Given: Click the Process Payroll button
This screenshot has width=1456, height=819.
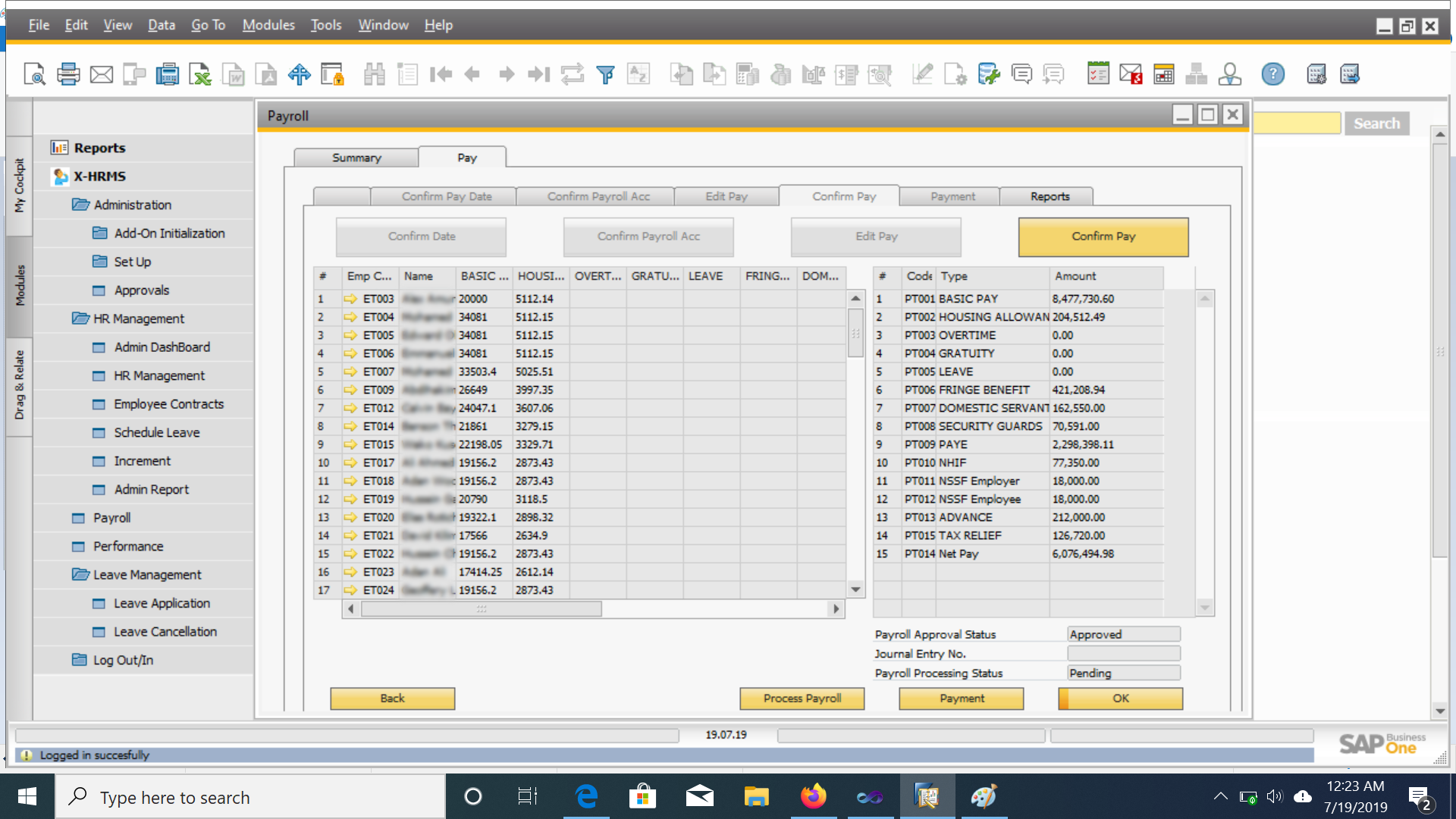Looking at the screenshot, I should coord(802,698).
